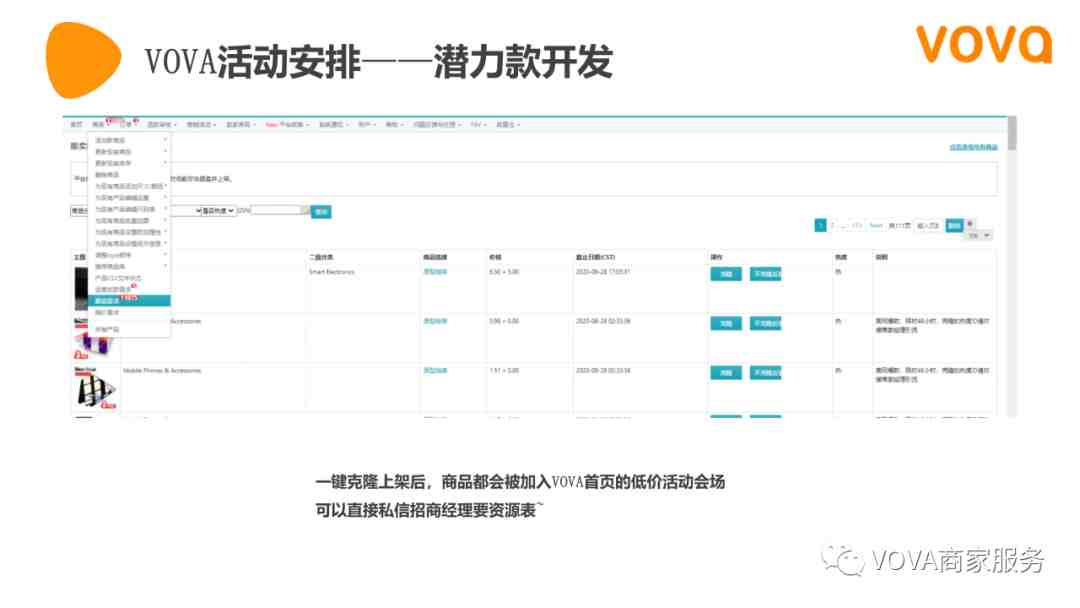Viewport: 1080px width, 608px height.
Task: Open the teal product link in the 7.51 + 3.00 row
Action: (x=435, y=371)
